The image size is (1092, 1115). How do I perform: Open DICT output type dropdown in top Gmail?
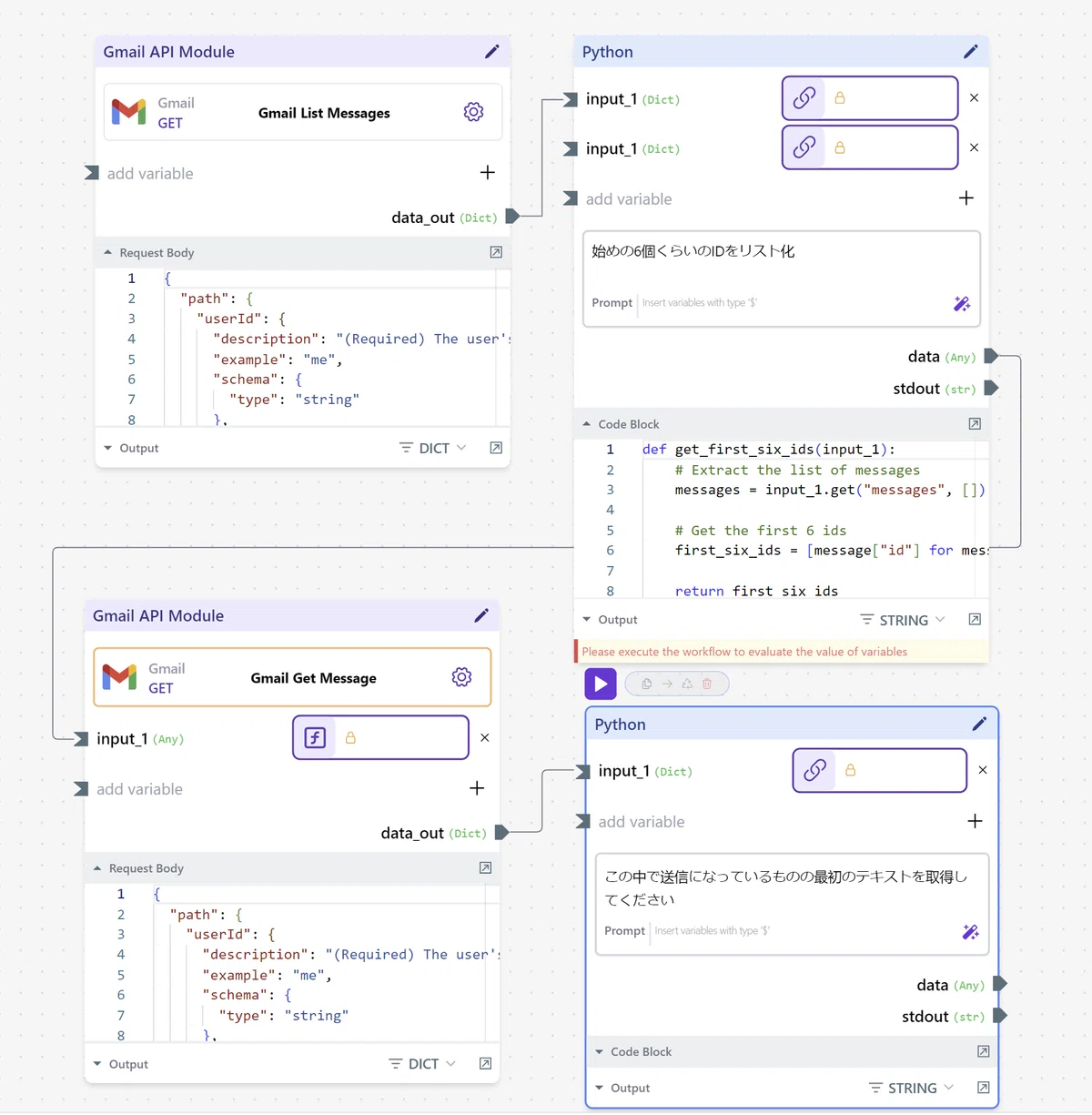click(433, 448)
